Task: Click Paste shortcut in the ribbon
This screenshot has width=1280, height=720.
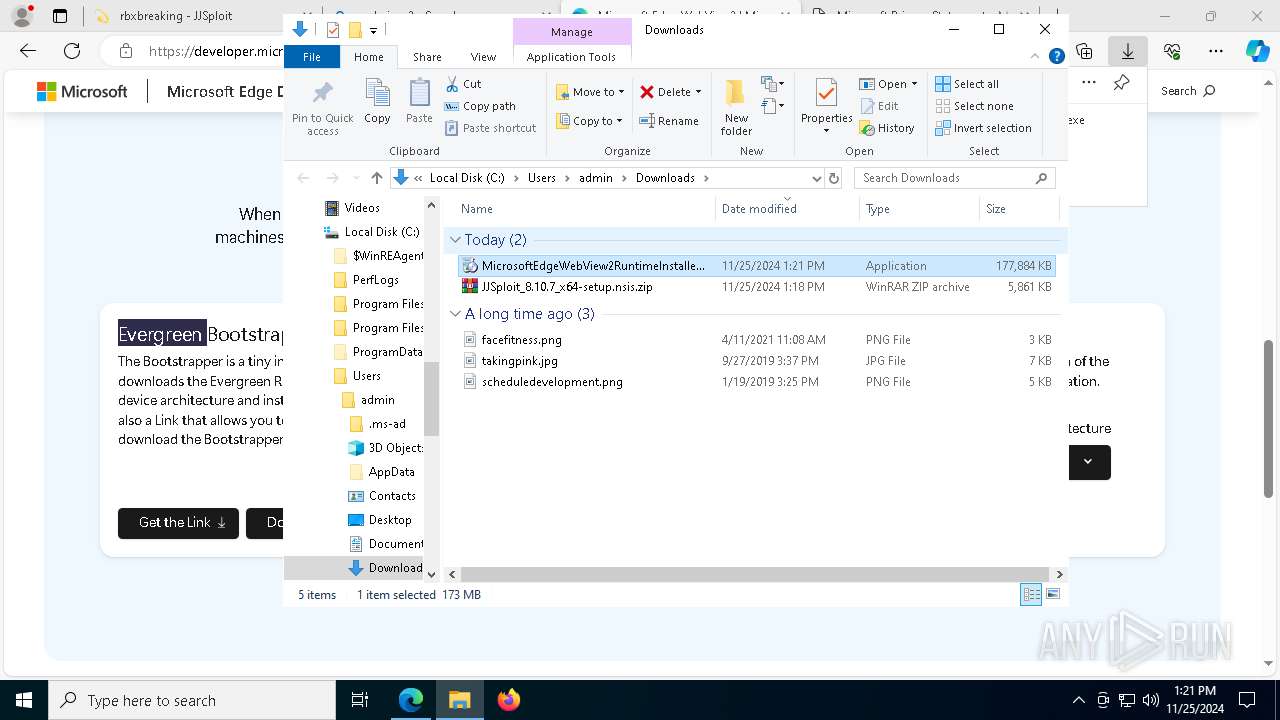Action: pos(490,128)
